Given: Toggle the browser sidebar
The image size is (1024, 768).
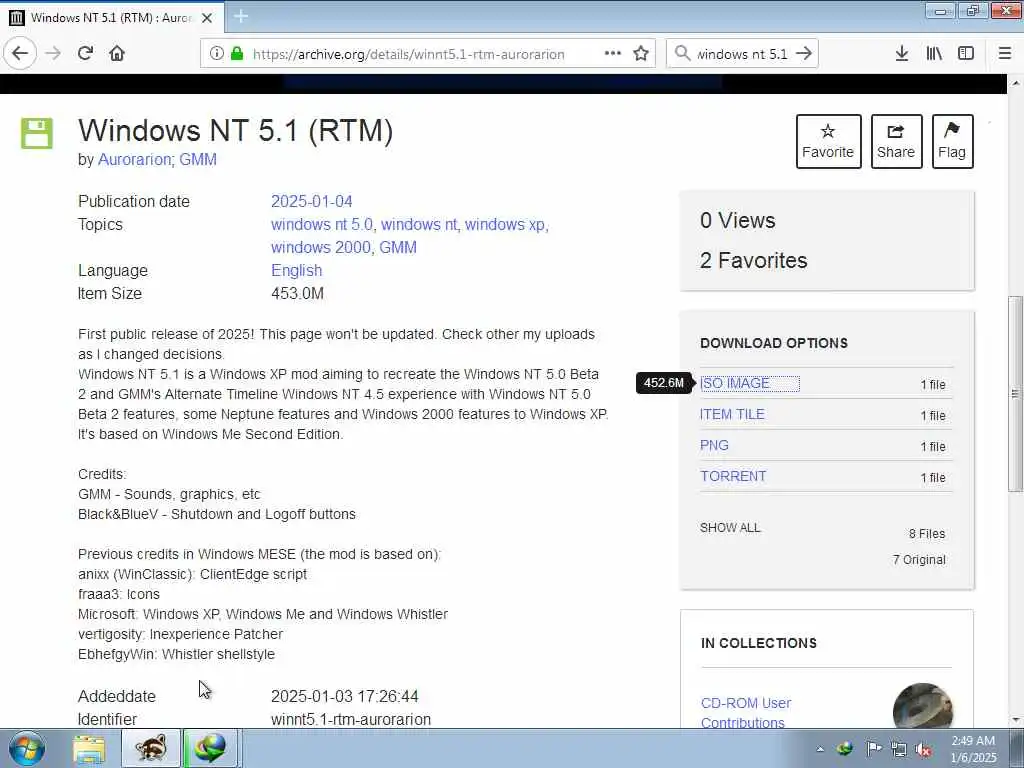Looking at the screenshot, I should (966, 54).
